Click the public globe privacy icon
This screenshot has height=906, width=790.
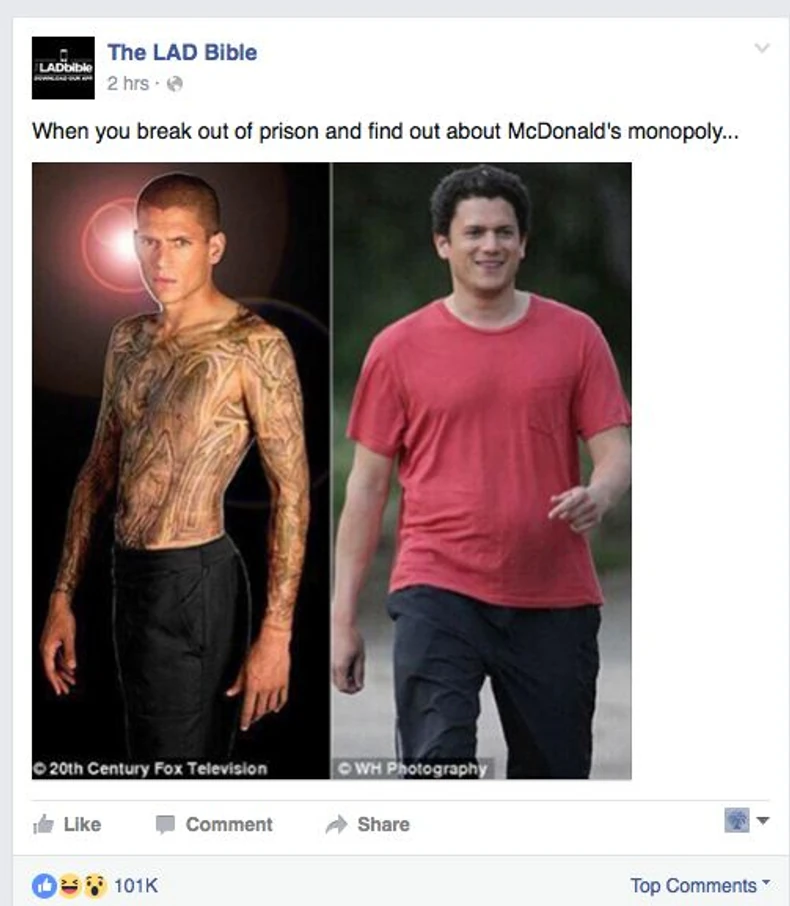[x=175, y=84]
